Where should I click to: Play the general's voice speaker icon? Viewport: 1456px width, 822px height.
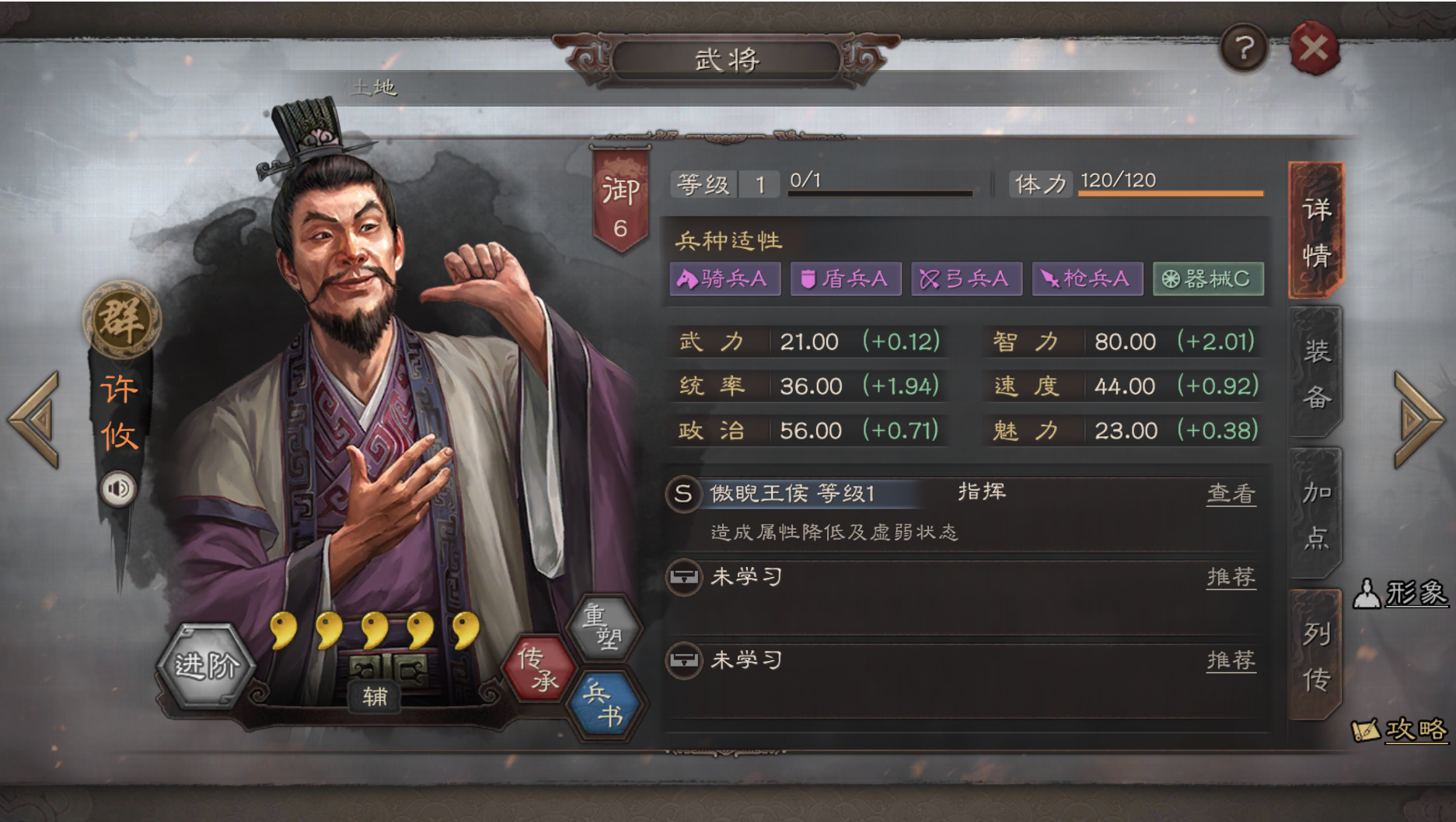click(118, 489)
